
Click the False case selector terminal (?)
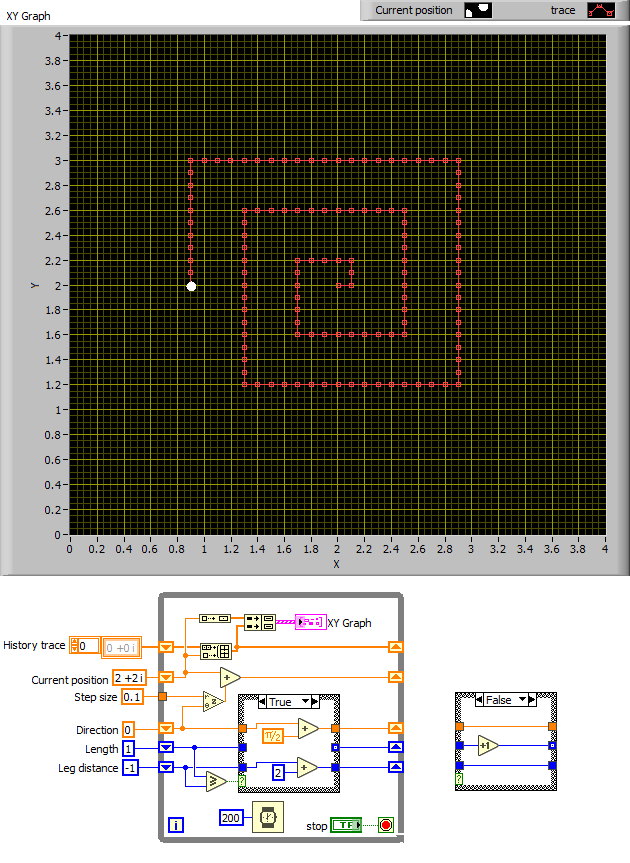point(459,779)
